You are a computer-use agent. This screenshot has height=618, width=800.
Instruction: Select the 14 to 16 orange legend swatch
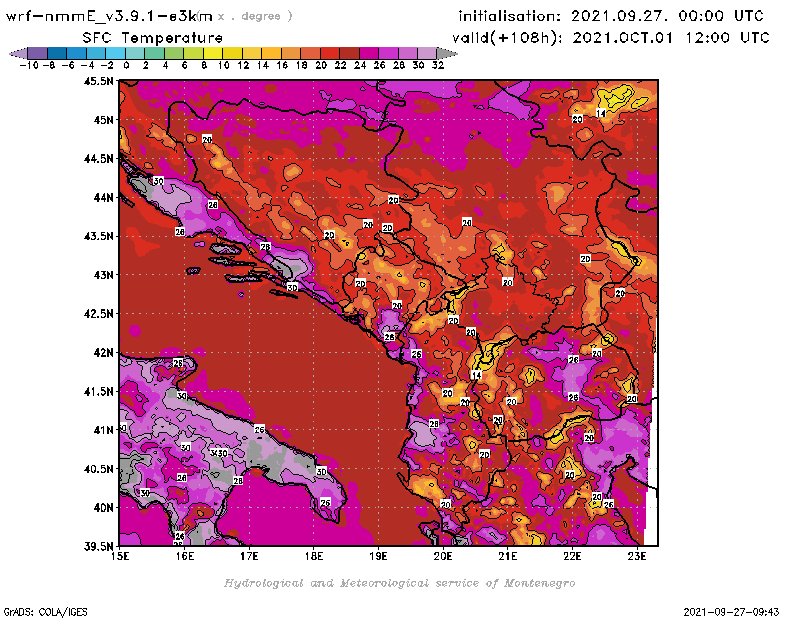(x=272, y=53)
